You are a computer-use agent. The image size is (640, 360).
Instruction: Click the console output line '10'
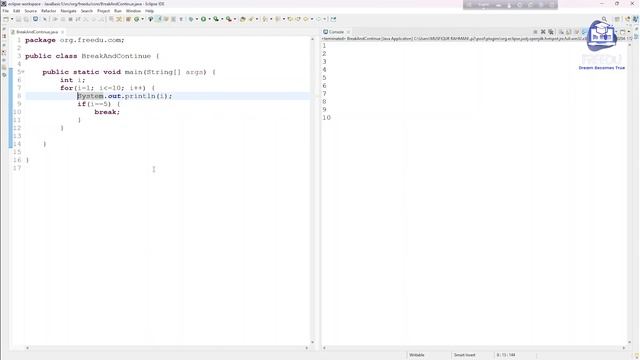tap(327, 118)
